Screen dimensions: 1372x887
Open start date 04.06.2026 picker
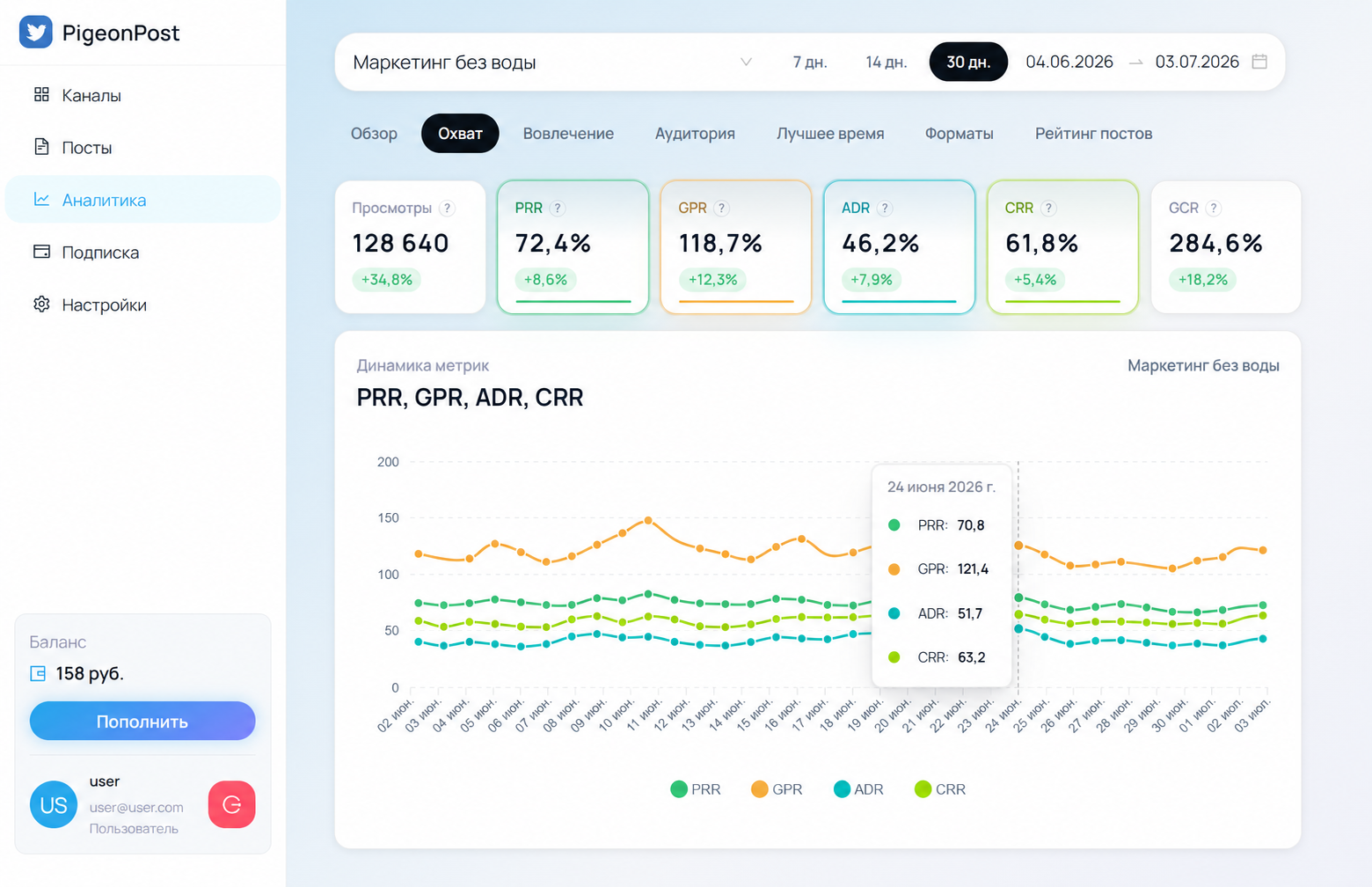[x=1069, y=62]
